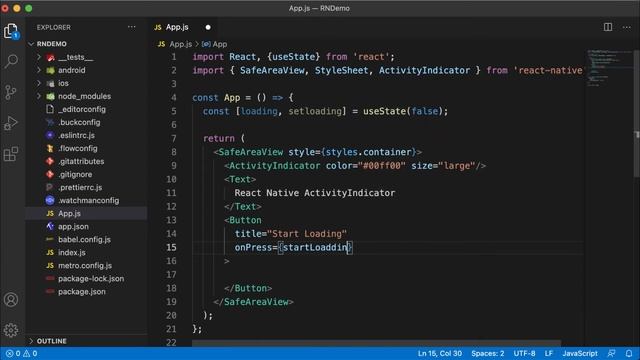Click the Split Editor Right icon

608,27
